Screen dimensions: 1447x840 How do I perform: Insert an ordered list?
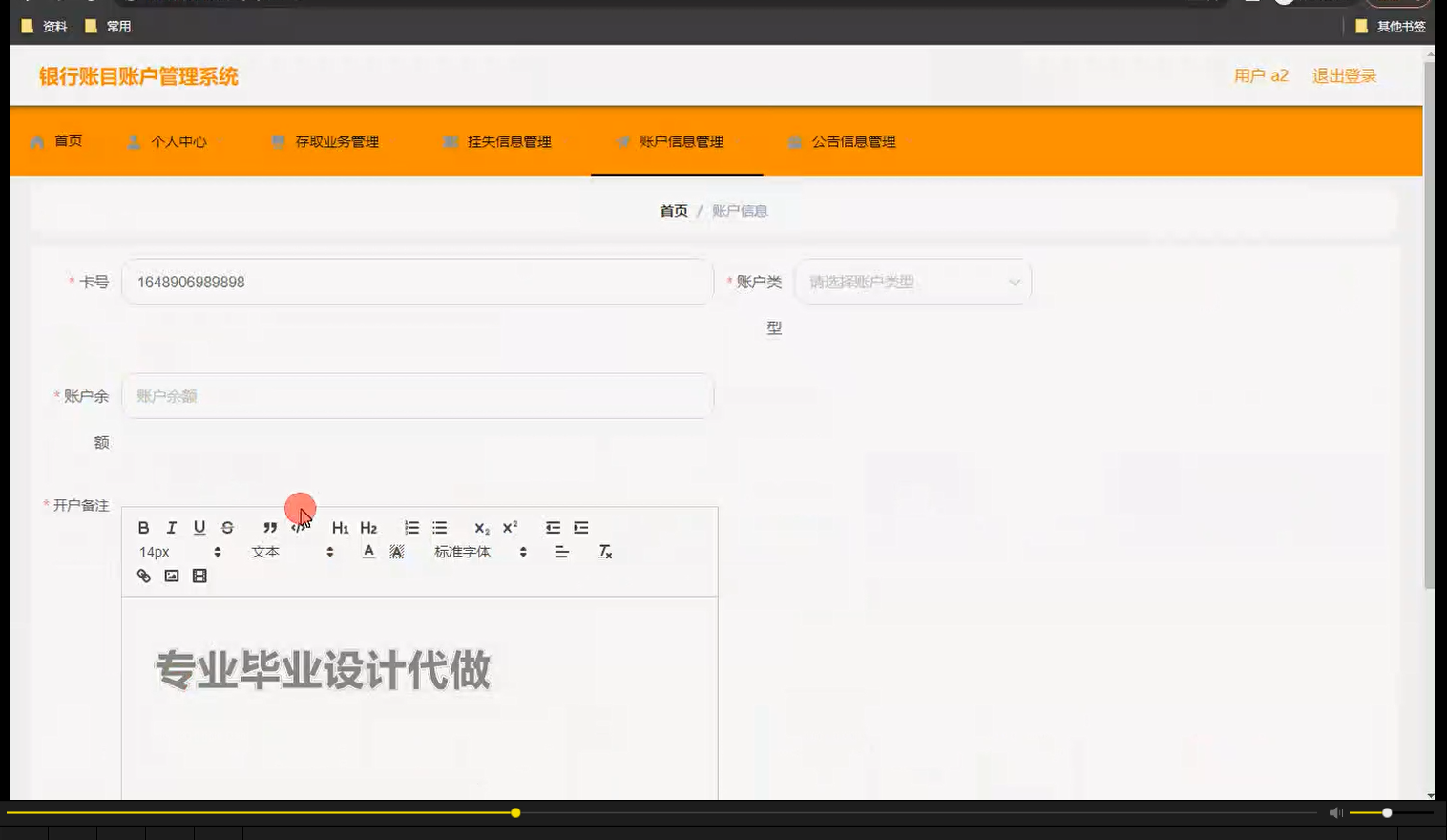coord(410,527)
